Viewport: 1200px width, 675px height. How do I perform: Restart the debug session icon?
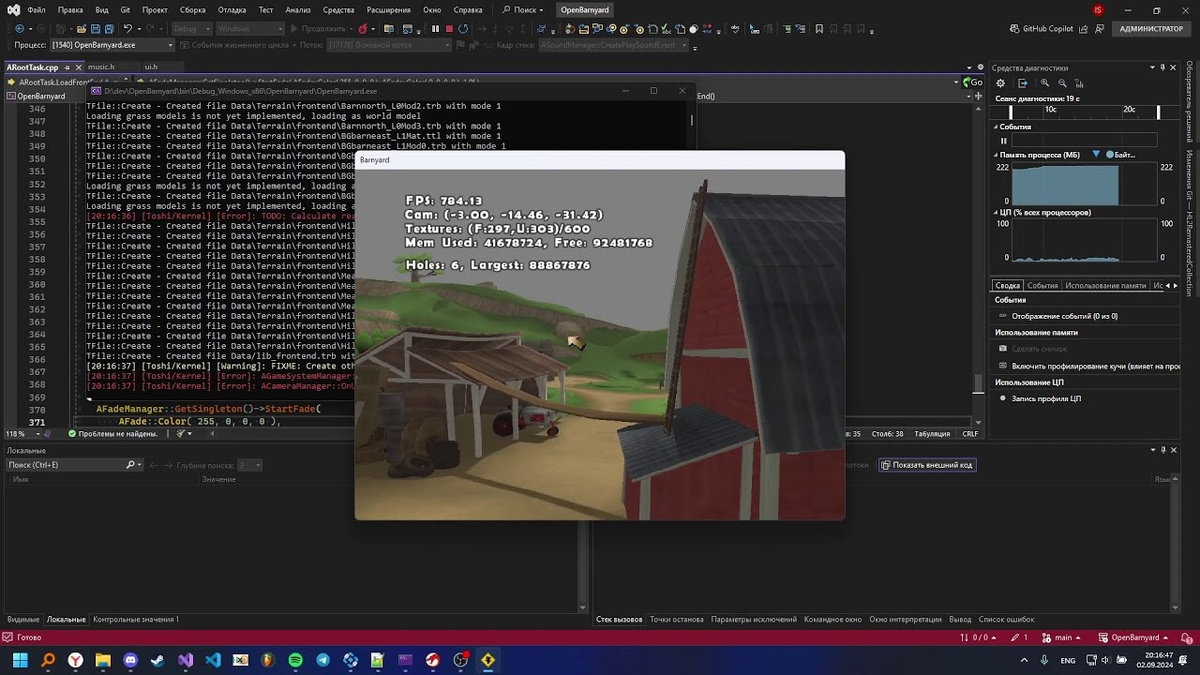(463, 29)
